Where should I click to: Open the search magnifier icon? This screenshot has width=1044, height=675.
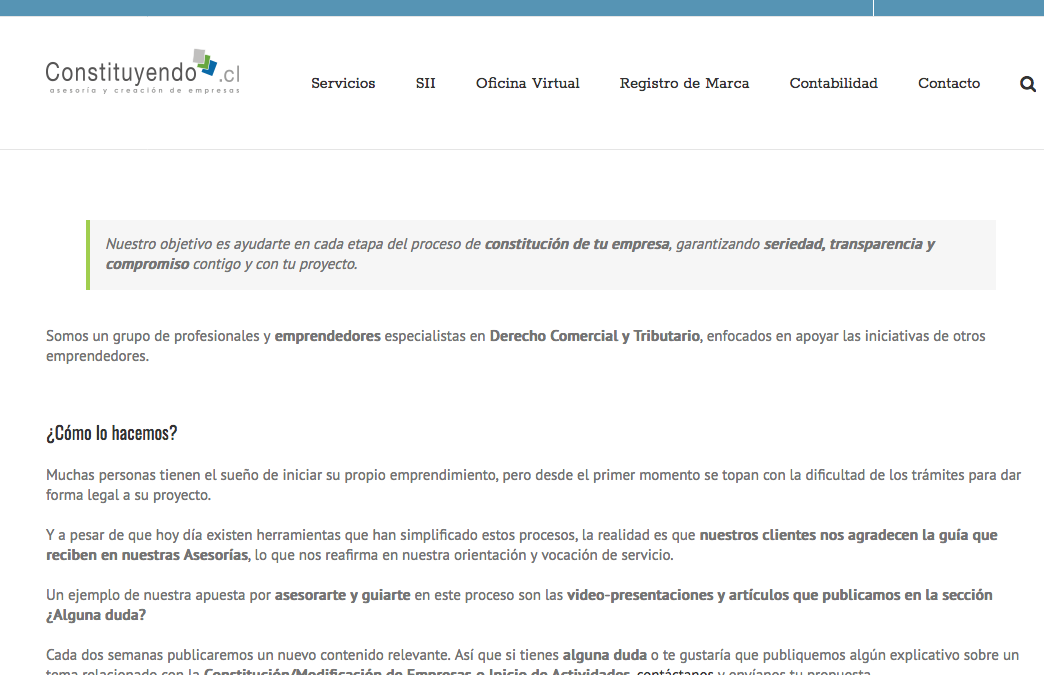tap(1028, 84)
